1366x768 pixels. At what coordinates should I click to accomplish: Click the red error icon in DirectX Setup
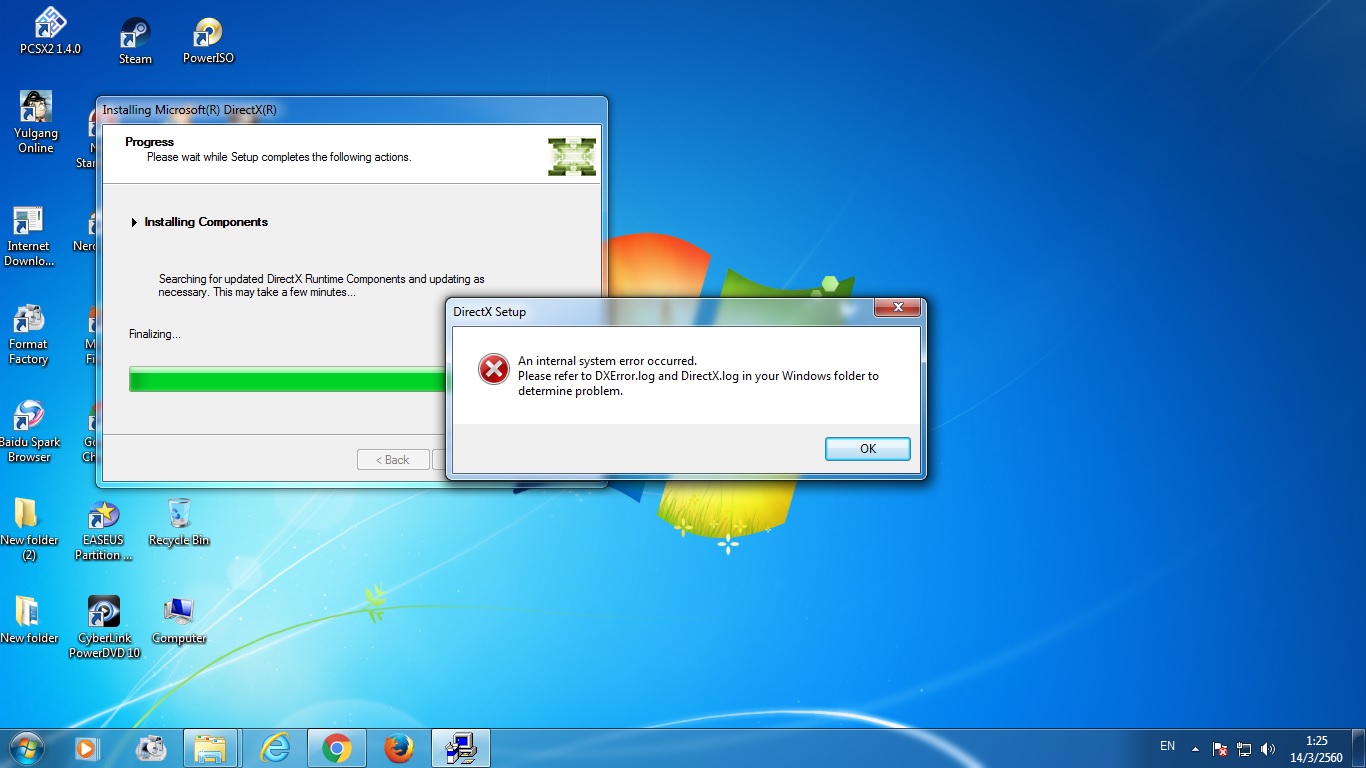tap(494, 369)
